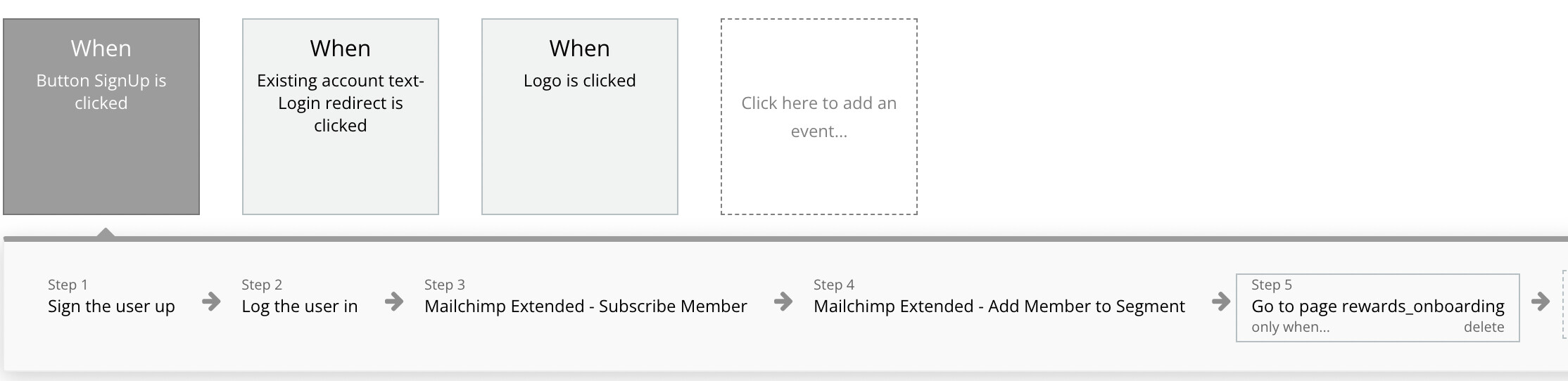Open Existing account text-Login redirect event
This screenshot has width=1568, height=381.
pyautogui.click(x=340, y=117)
